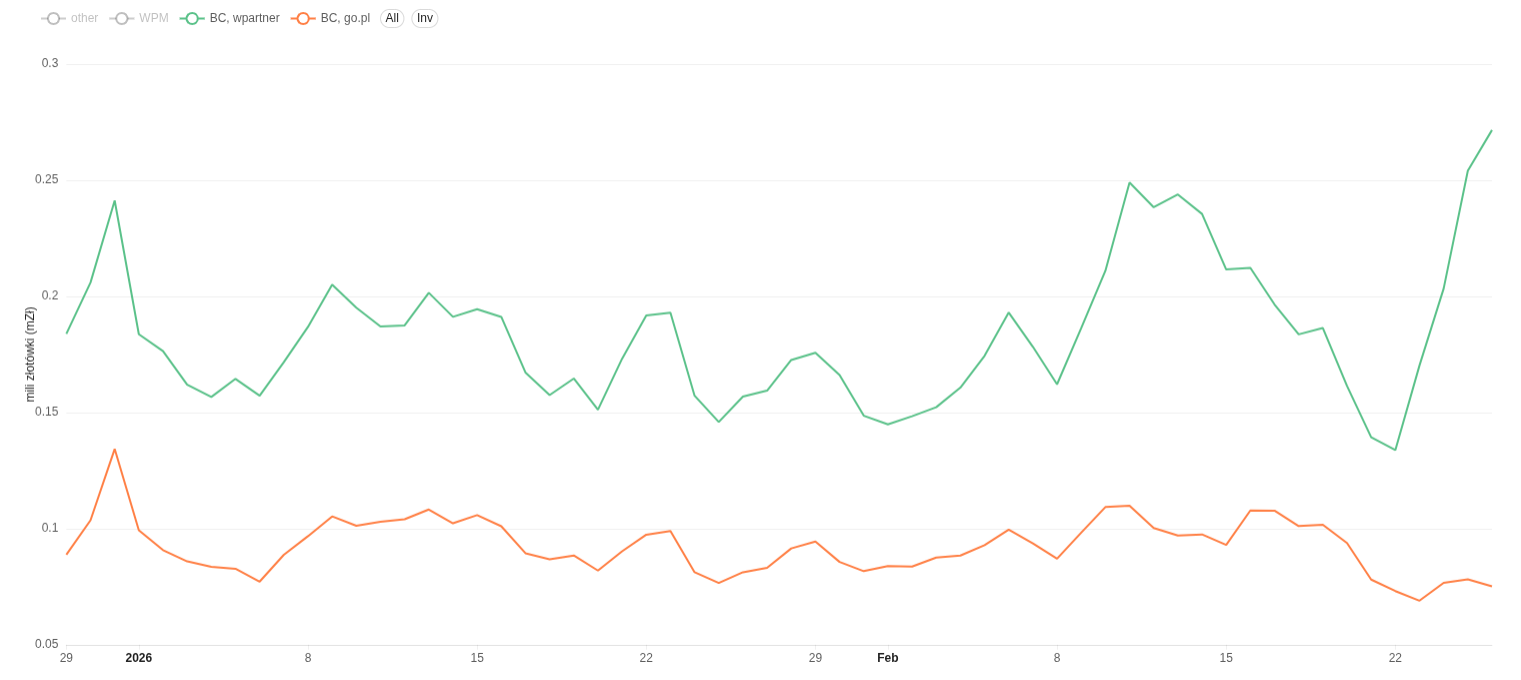Click the green line's lowest dip
1521x680 pixels.
coord(1395,450)
